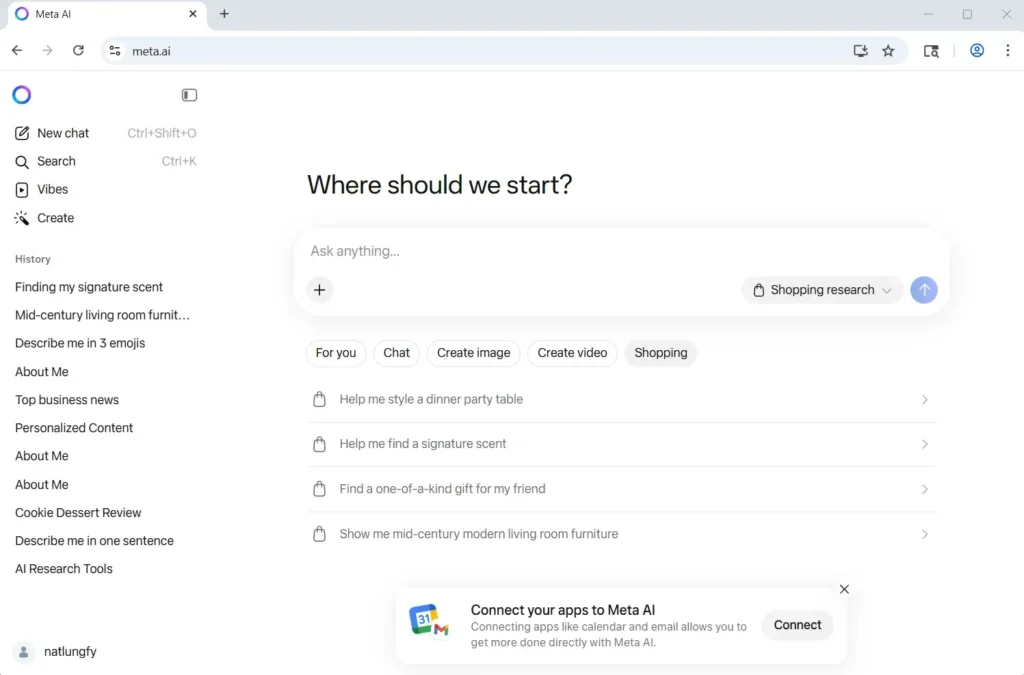The height and width of the screenshot is (675, 1024).
Task: Toggle the Shopping mode chip
Action: click(x=660, y=353)
